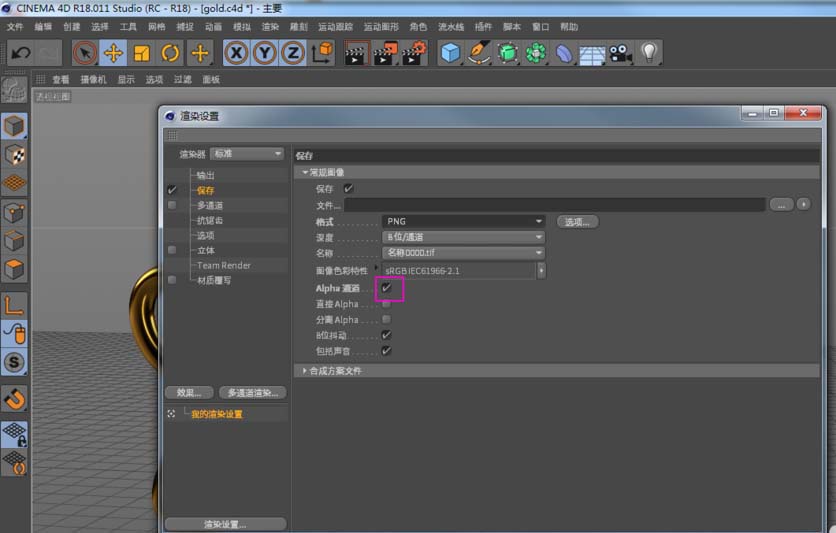Click the light bulb icon
Image resolution: width=836 pixels, height=533 pixels.
pyautogui.click(x=650, y=53)
